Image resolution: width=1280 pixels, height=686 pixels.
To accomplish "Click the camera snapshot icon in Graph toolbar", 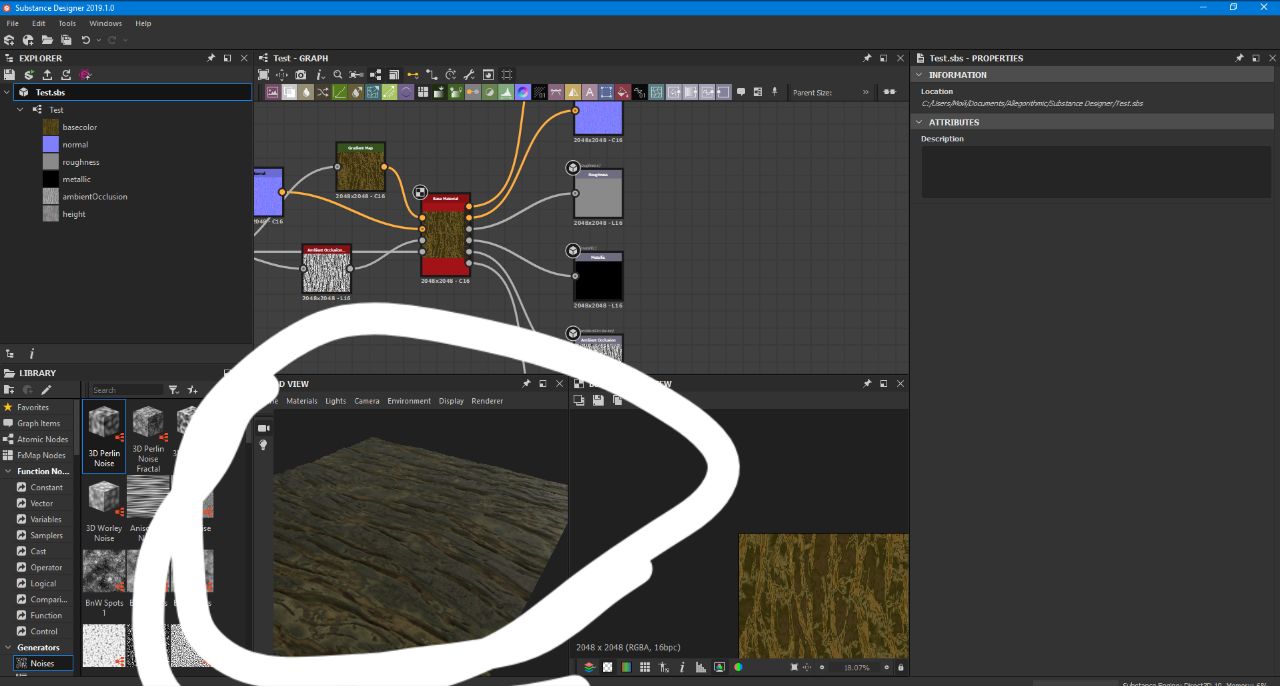I will pos(301,75).
